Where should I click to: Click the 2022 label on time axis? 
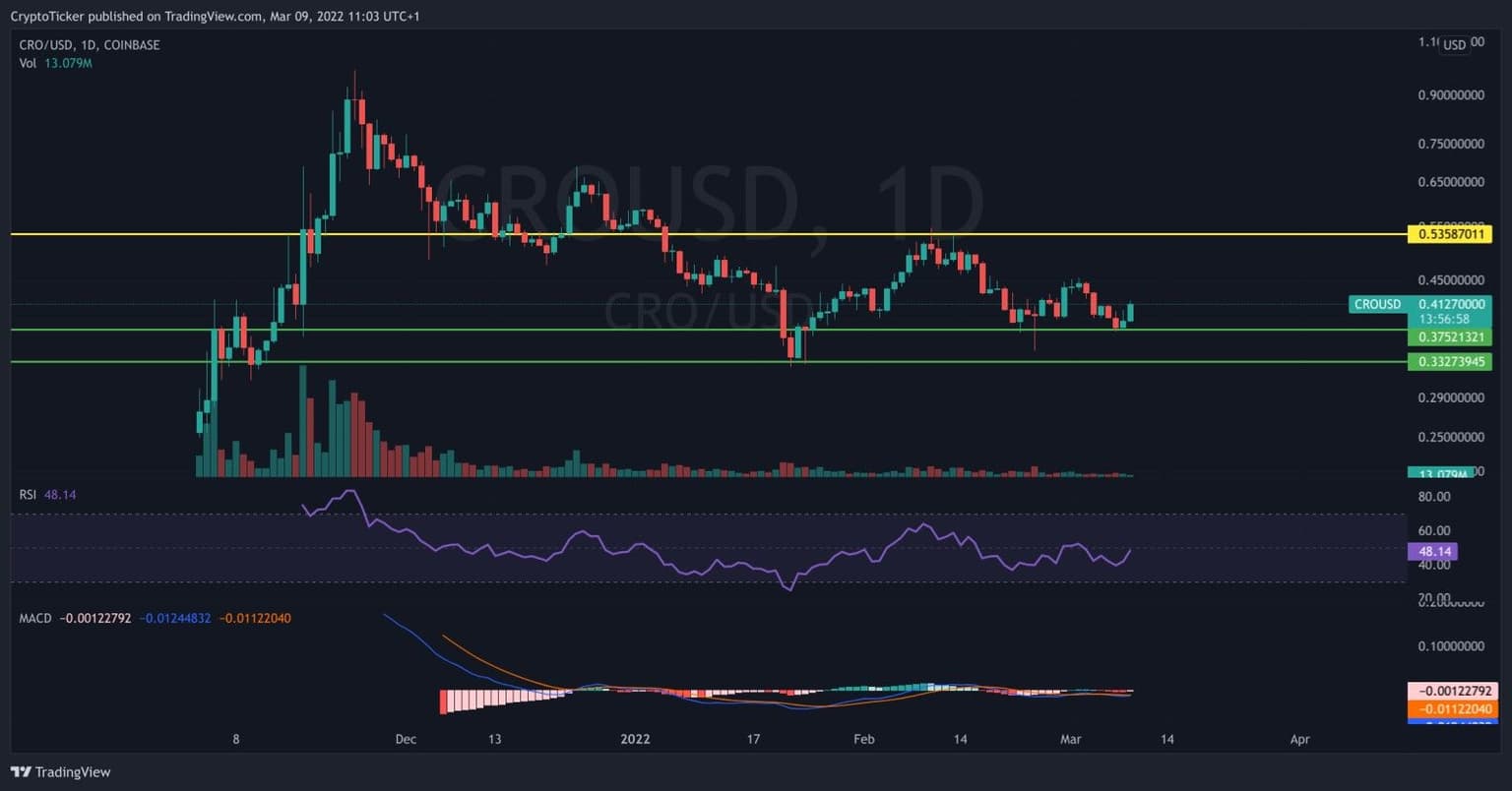[635, 740]
